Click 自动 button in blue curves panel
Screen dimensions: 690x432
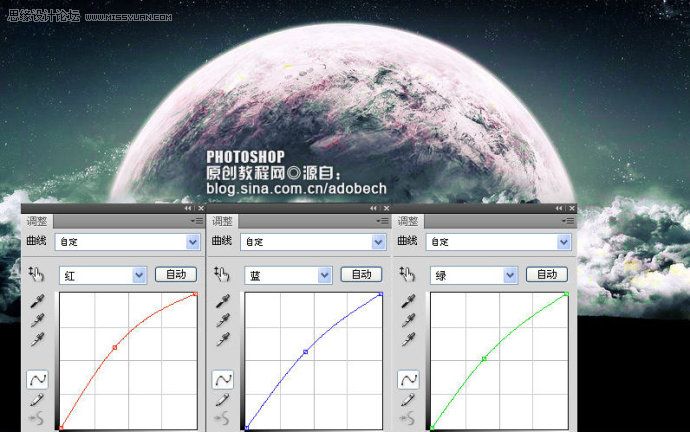click(x=362, y=275)
